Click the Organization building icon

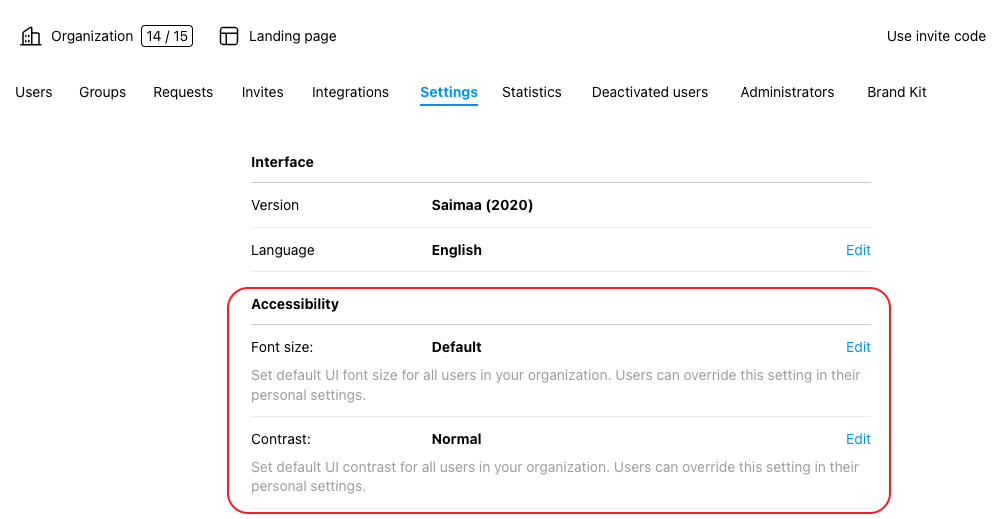pos(31,37)
